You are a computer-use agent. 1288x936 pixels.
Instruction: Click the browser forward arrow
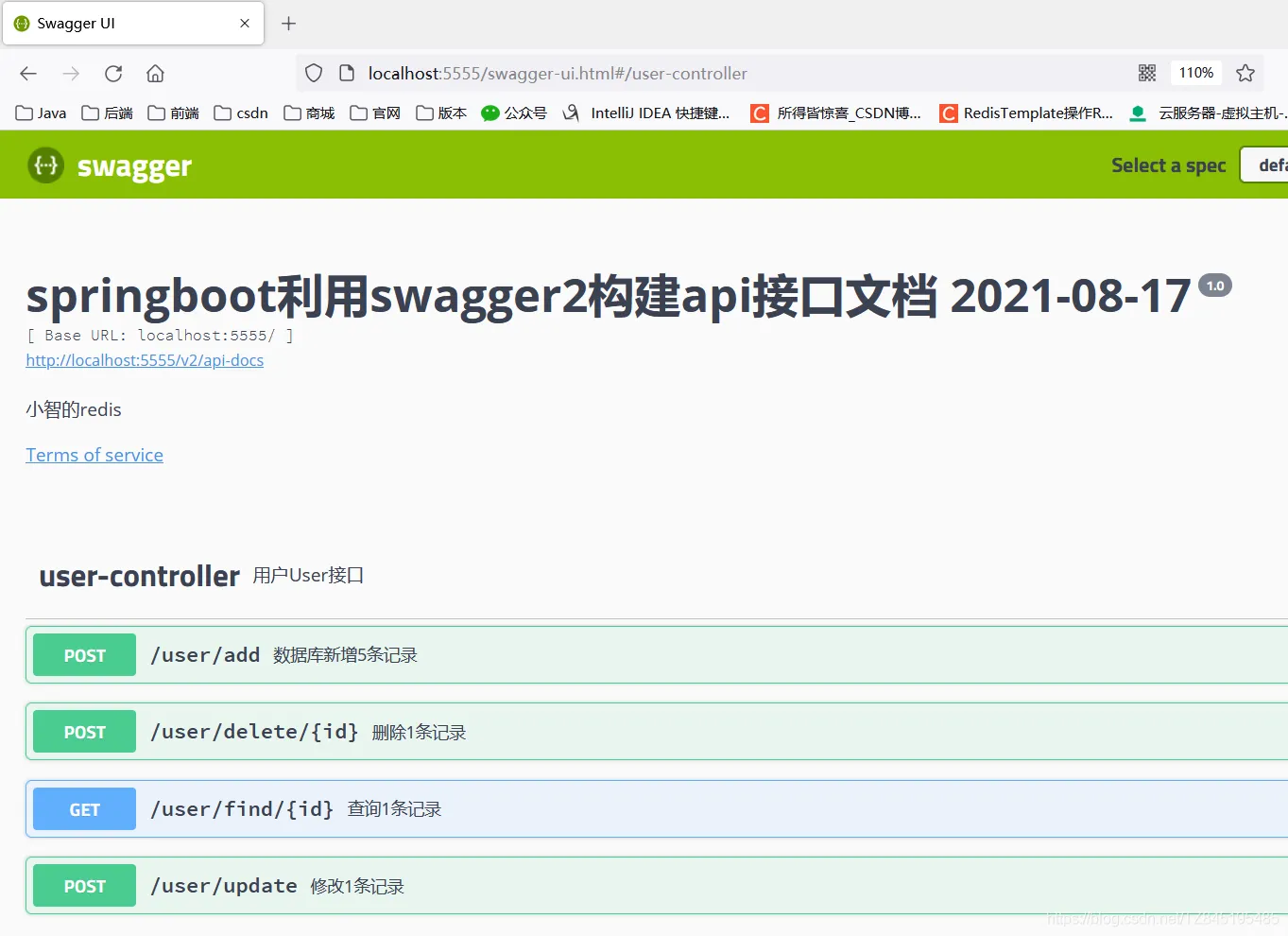71,74
